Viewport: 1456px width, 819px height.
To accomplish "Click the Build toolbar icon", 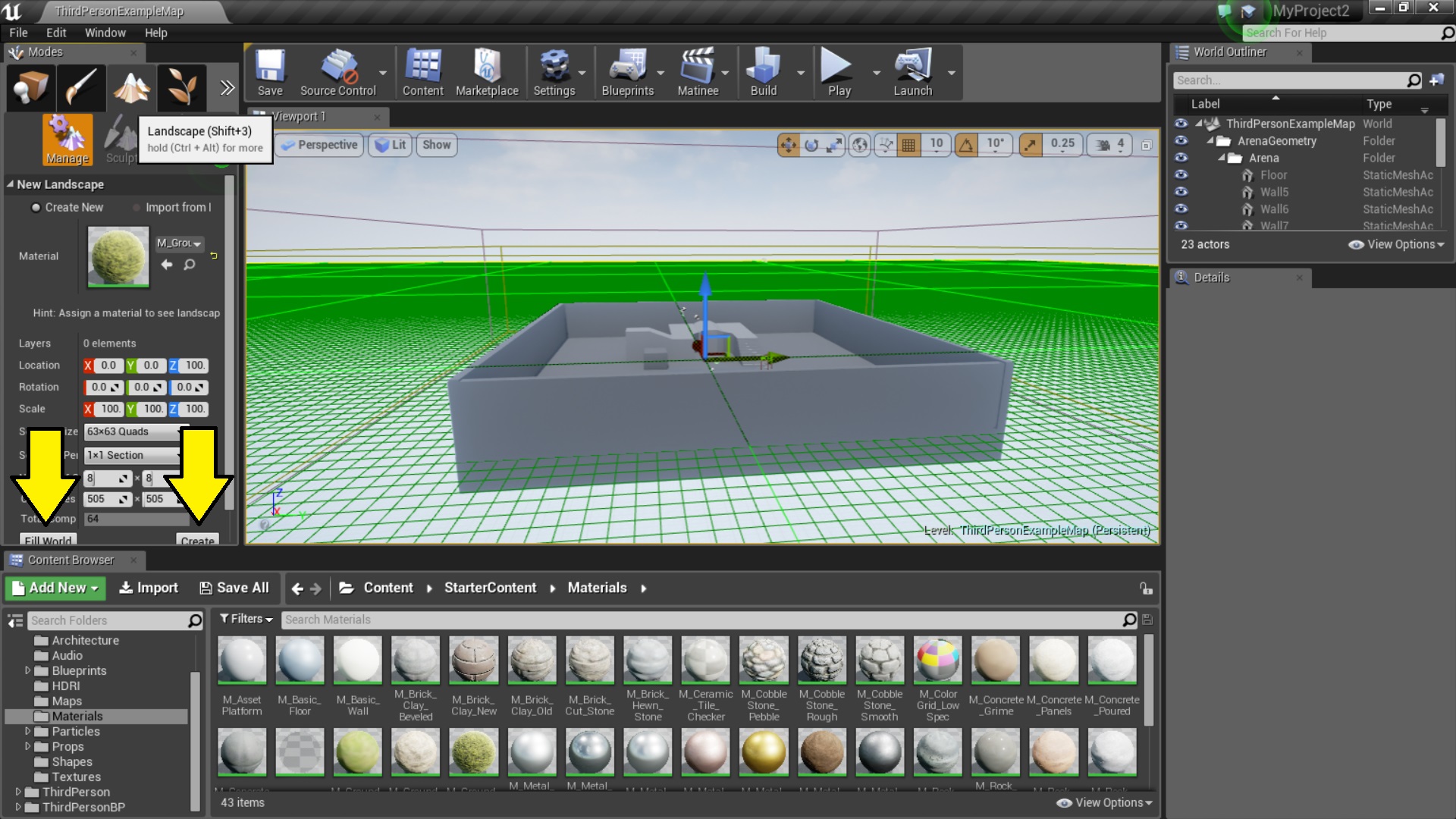I will click(x=764, y=73).
